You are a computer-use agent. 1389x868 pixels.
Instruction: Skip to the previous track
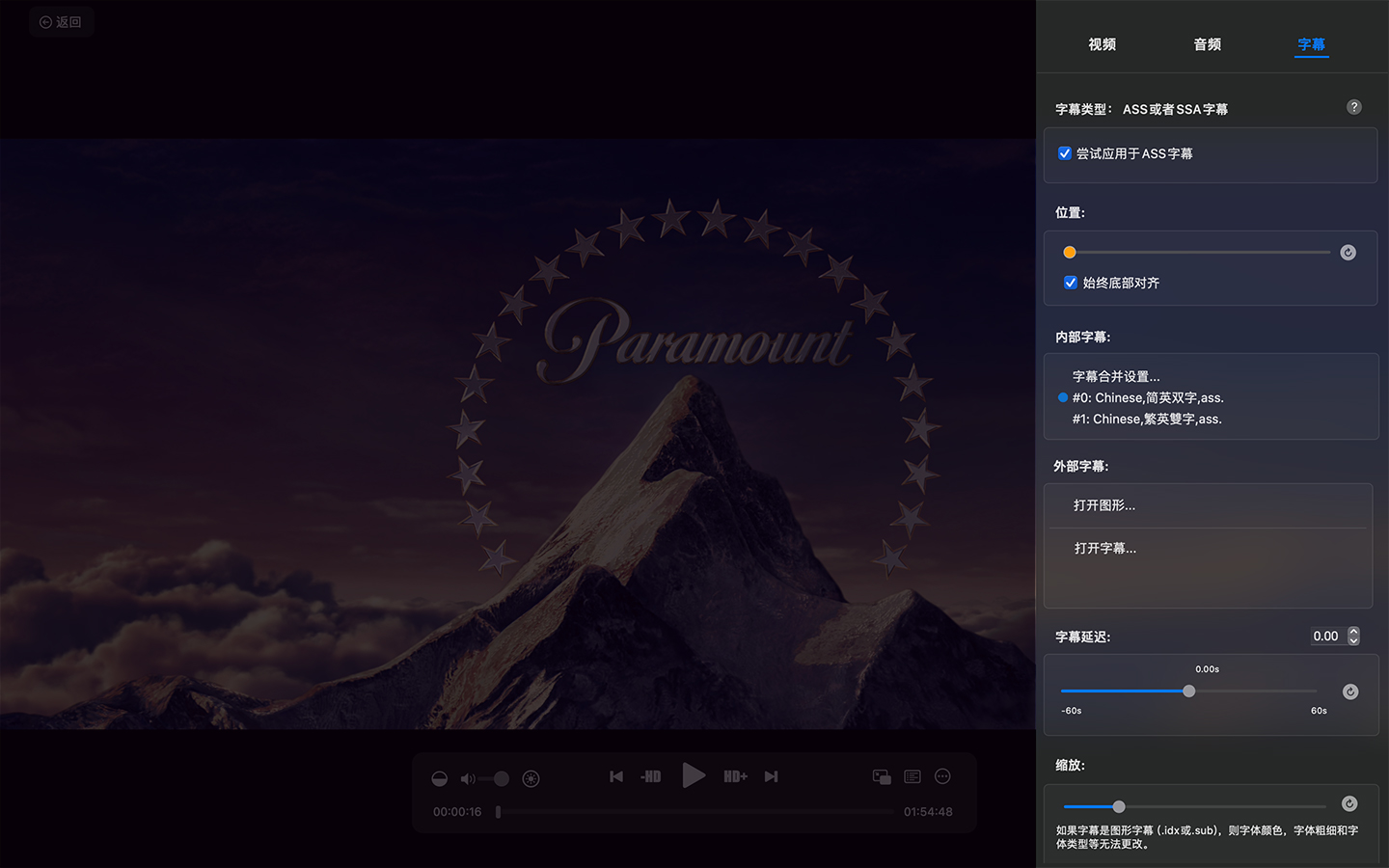click(x=616, y=776)
